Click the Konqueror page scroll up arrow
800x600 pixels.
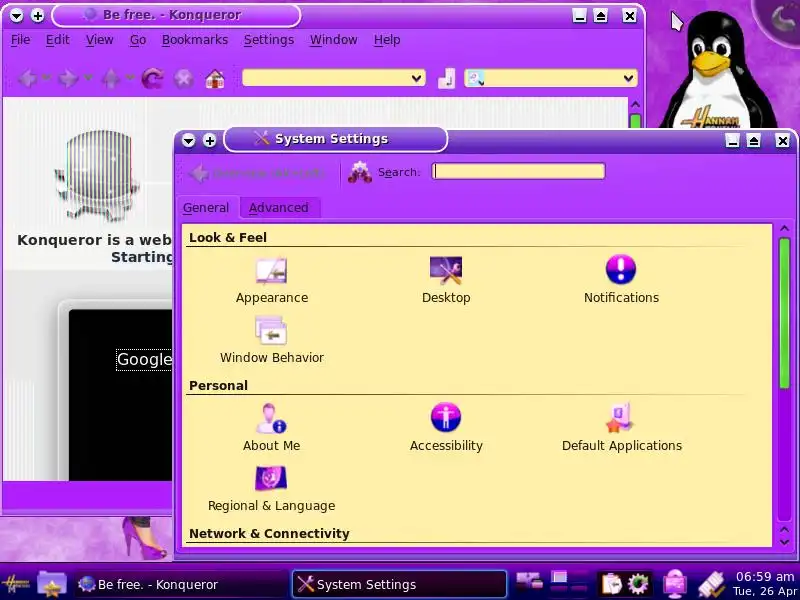click(x=635, y=105)
